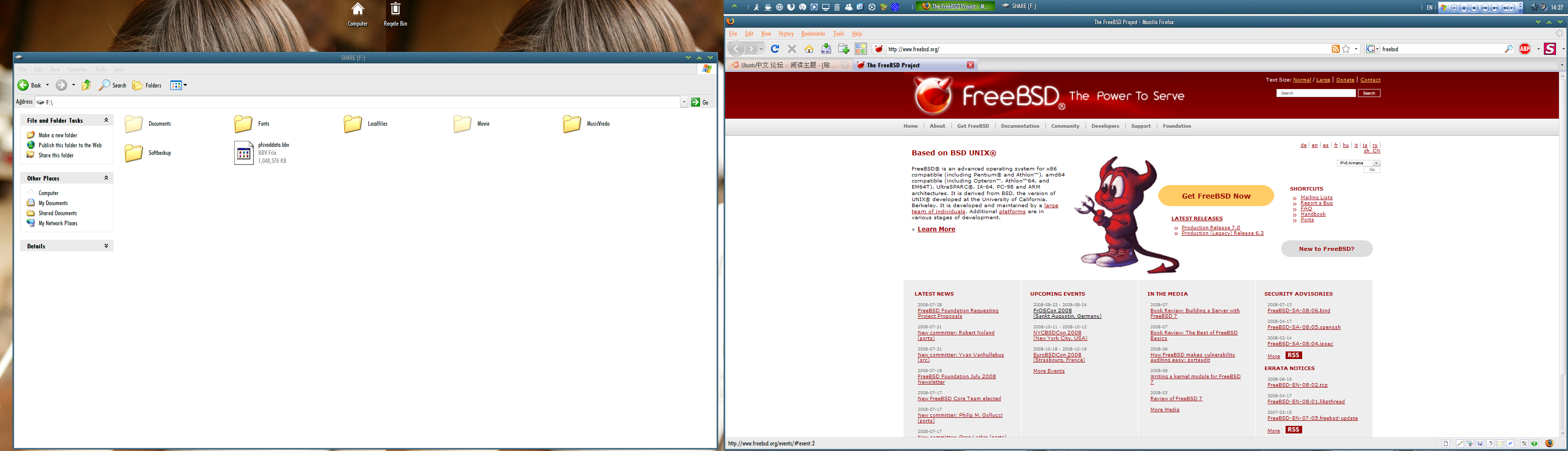Image resolution: width=1568 pixels, height=451 pixels.
Task: Stop playback in the media player toolbar
Action: pyautogui.click(x=1474, y=8)
